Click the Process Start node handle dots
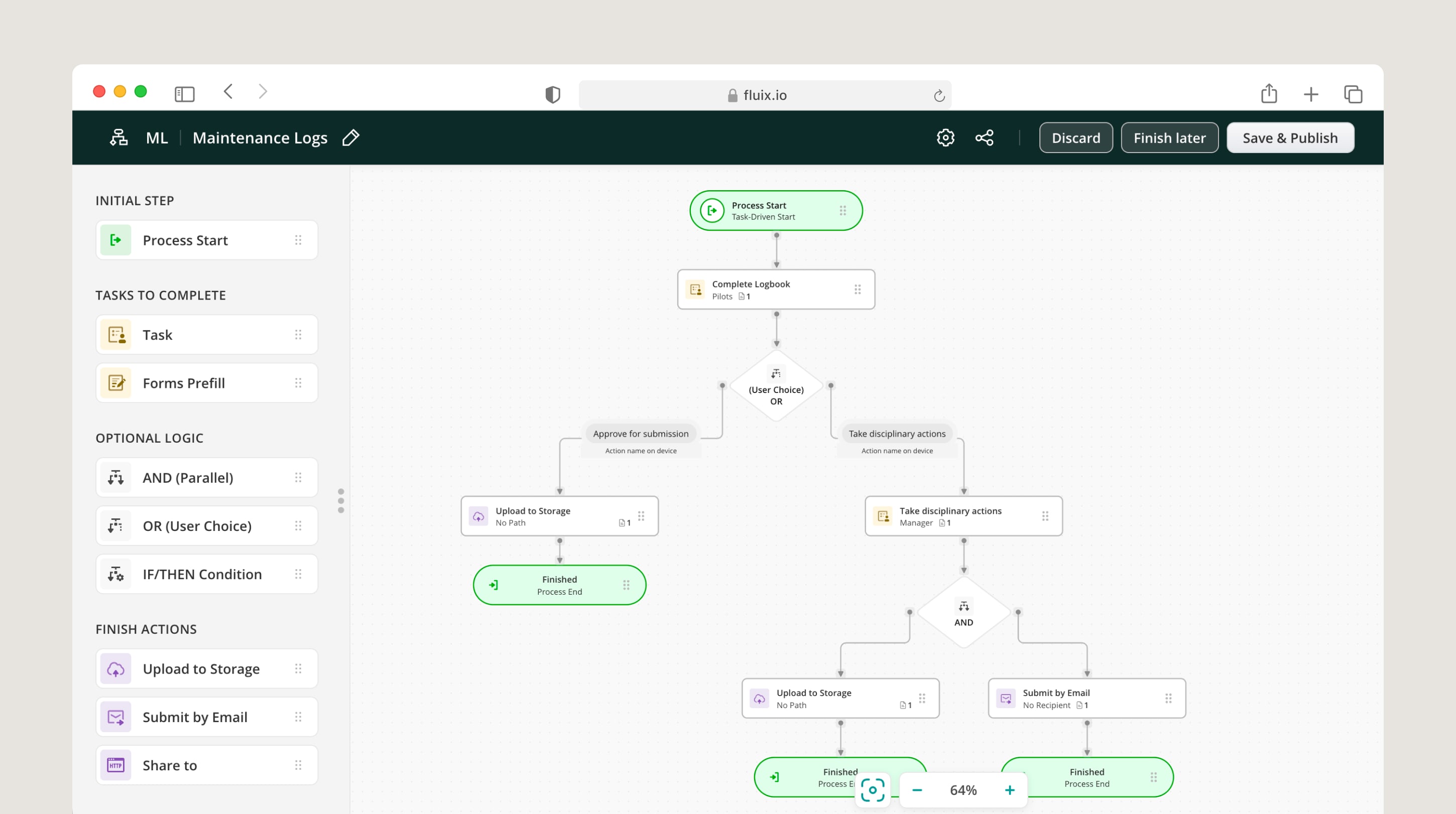The width and height of the screenshot is (1456, 814). (842, 210)
